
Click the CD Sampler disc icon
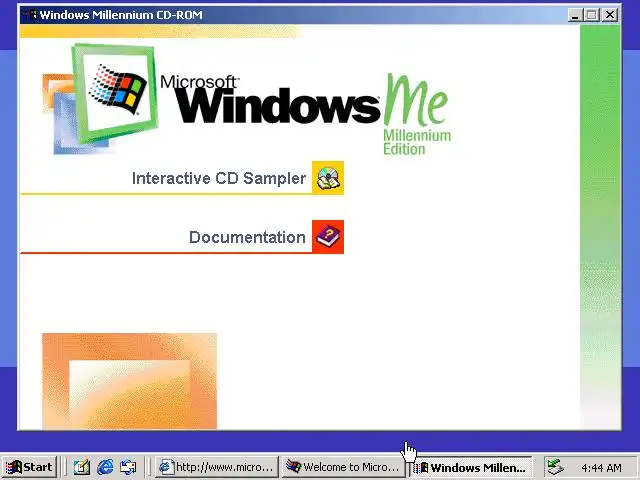(x=328, y=178)
